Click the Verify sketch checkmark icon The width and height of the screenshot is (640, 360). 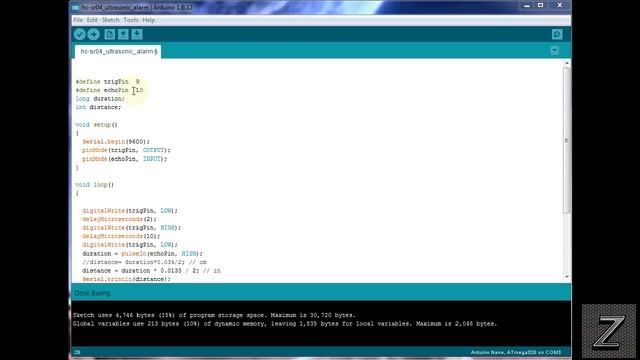[80, 34]
